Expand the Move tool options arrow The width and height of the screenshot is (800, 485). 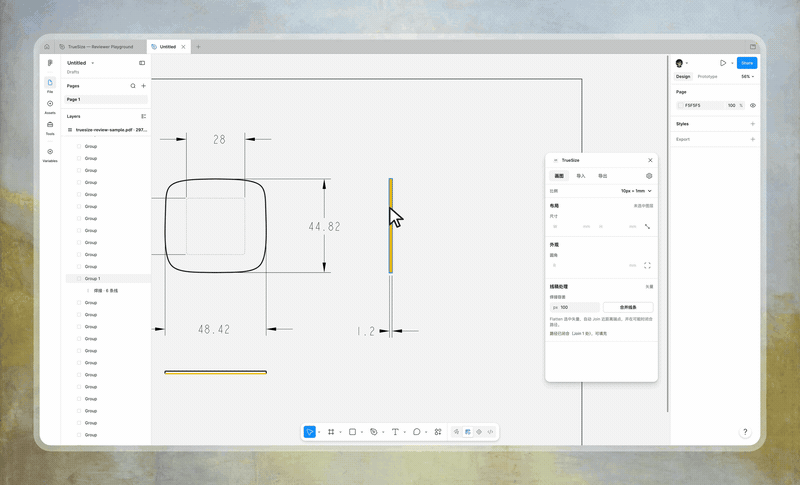(x=319, y=432)
